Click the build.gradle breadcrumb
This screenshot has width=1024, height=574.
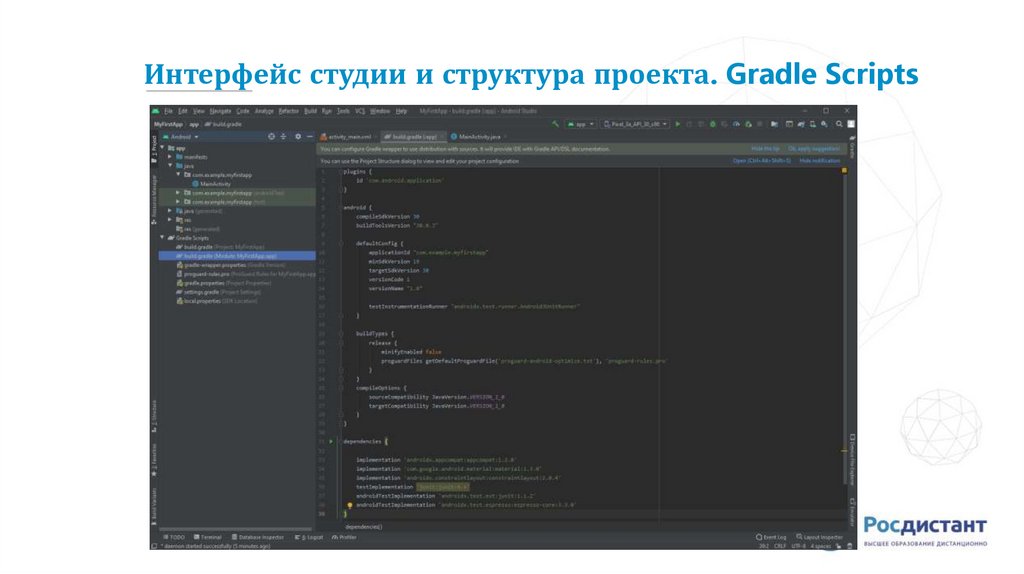[223, 124]
